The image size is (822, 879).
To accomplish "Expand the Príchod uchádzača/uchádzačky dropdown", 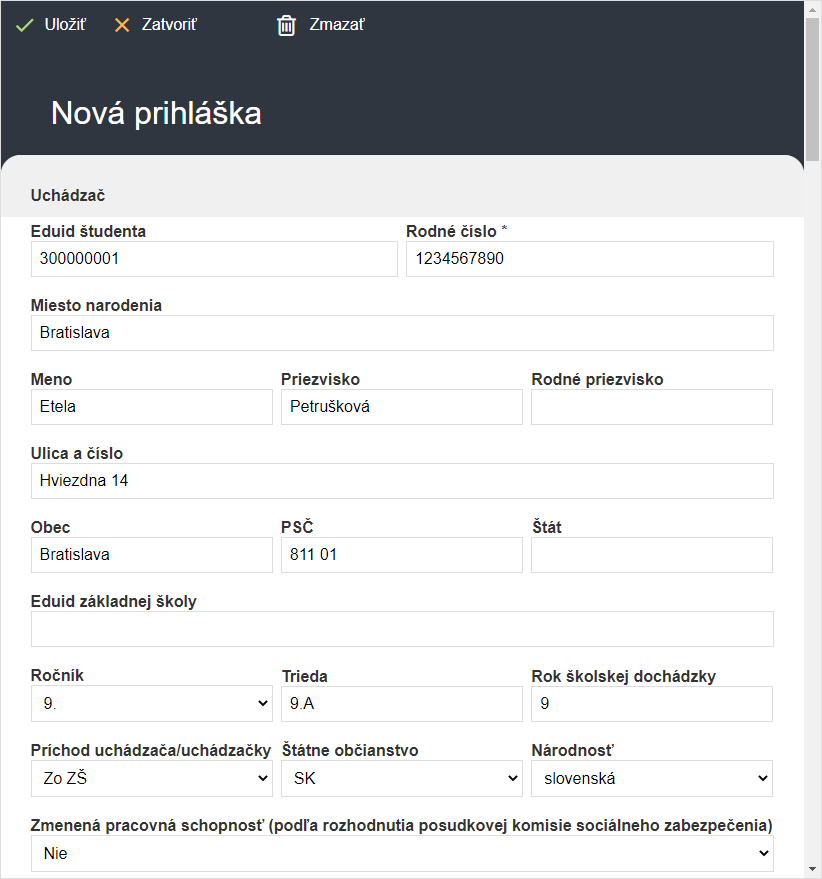I will coord(151,778).
